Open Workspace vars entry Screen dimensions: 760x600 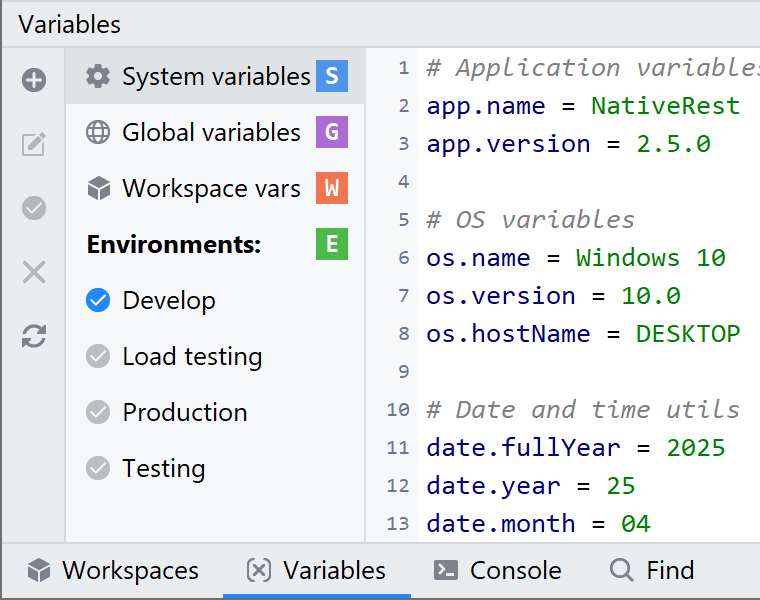point(215,188)
